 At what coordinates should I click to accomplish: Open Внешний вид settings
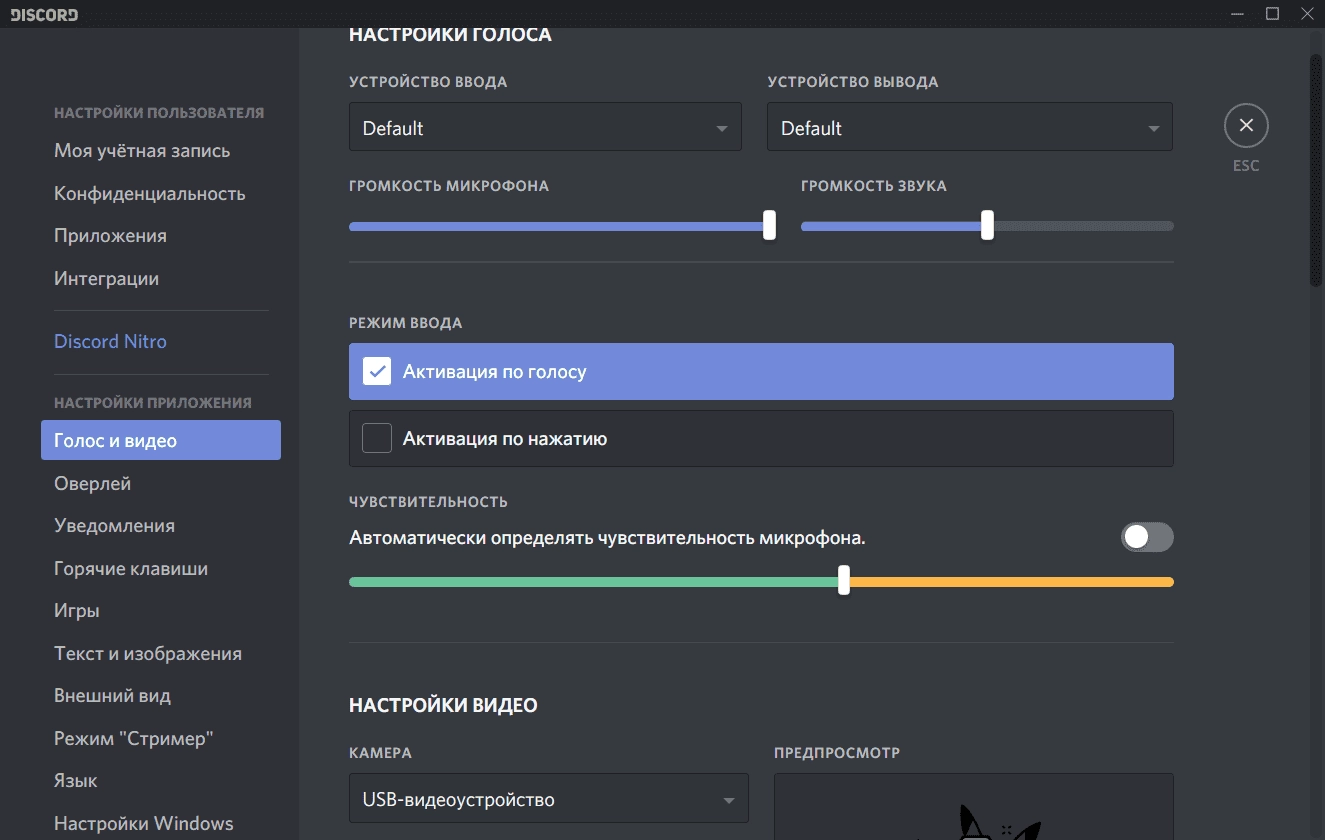coord(112,696)
